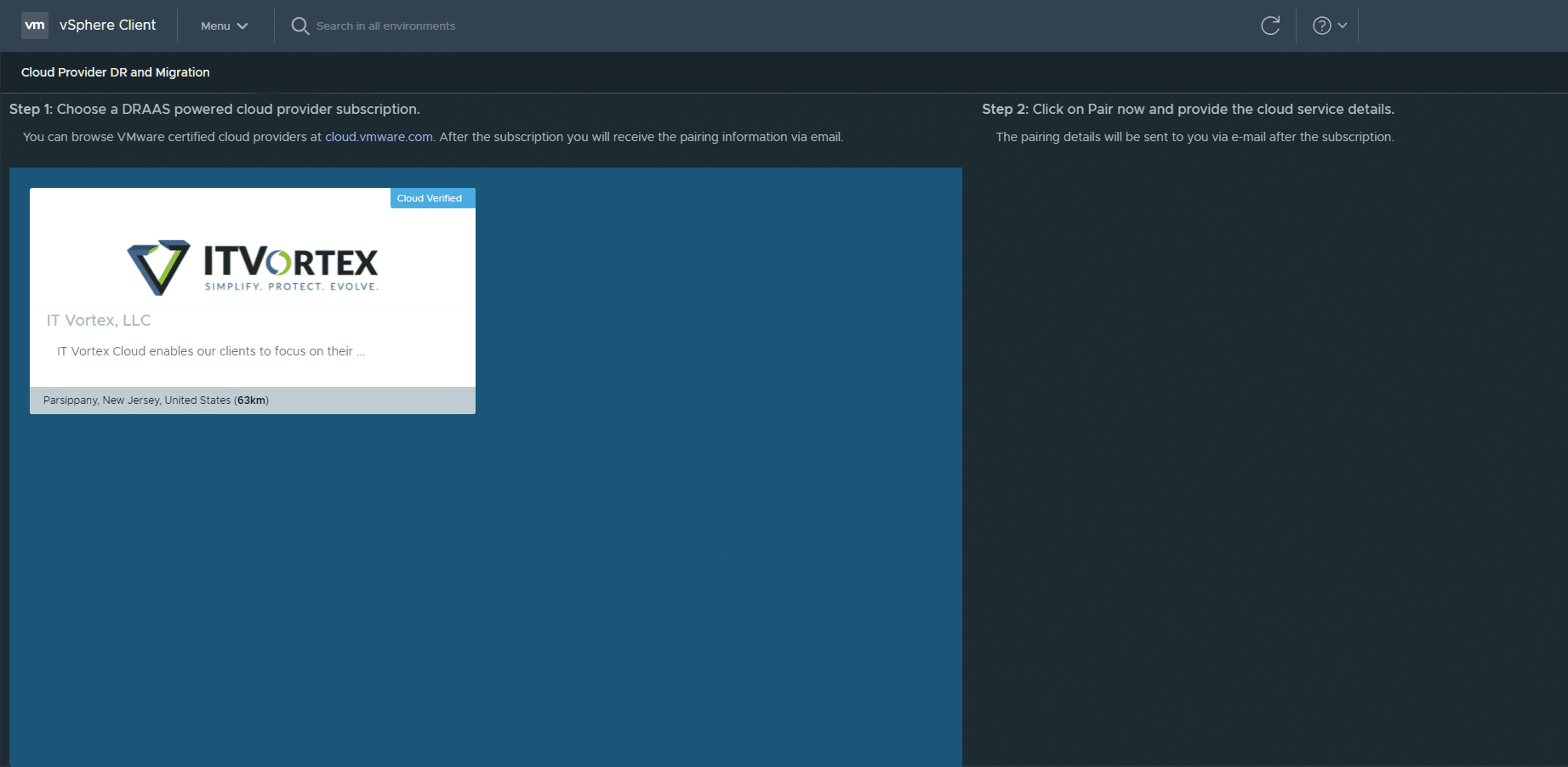Click the vm logo in the top bar

point(35,26)
